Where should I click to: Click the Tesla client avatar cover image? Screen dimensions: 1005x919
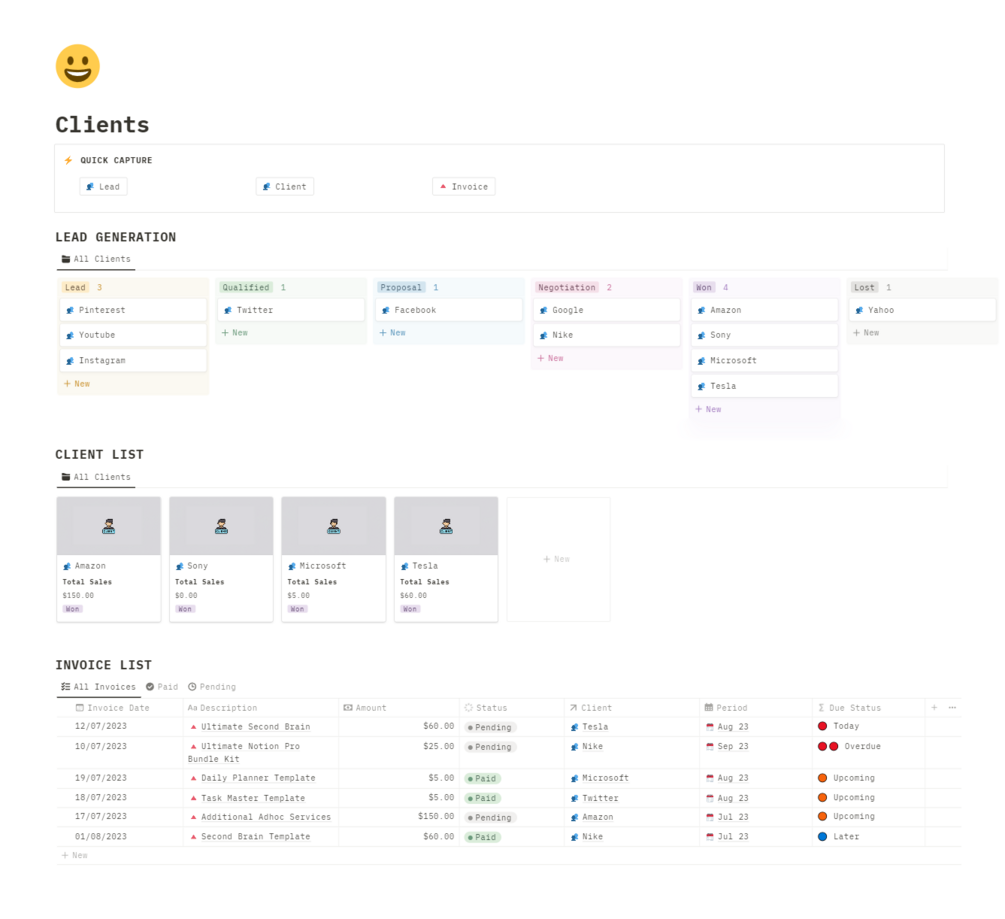[446, 526]
